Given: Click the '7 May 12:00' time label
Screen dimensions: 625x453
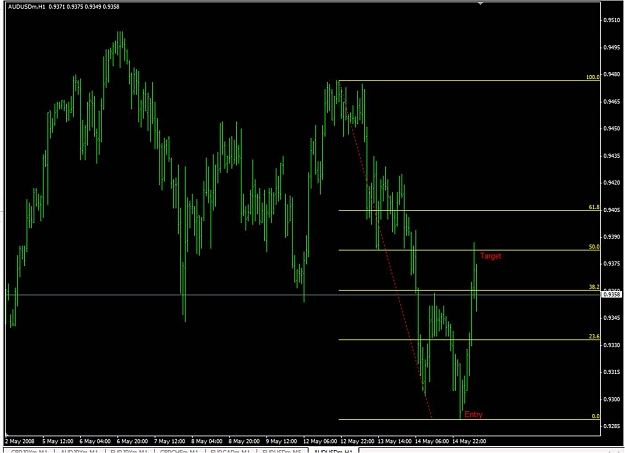Looking at the screenshot, I should tap(170, 441).
